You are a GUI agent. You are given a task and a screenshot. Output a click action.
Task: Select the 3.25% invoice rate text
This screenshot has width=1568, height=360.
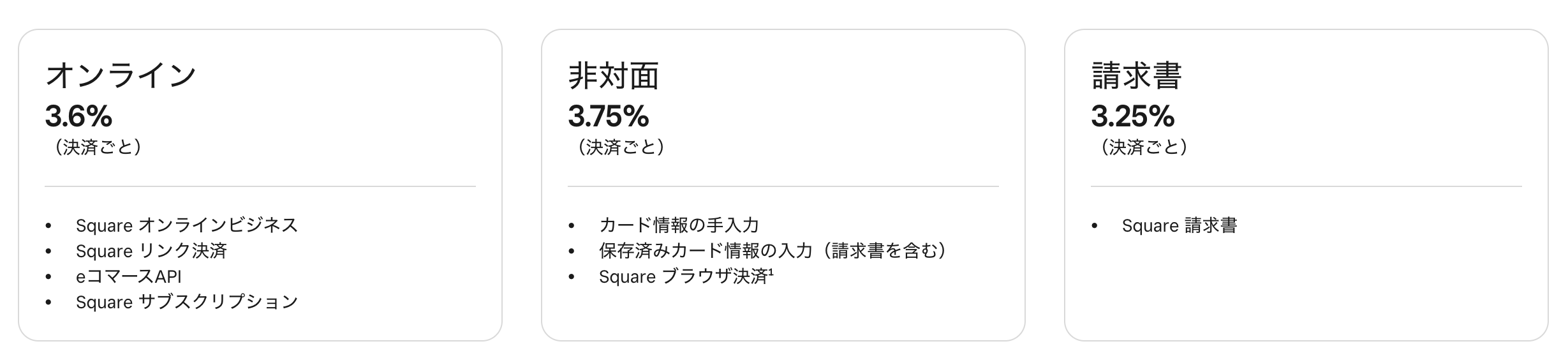[1132, 116]
